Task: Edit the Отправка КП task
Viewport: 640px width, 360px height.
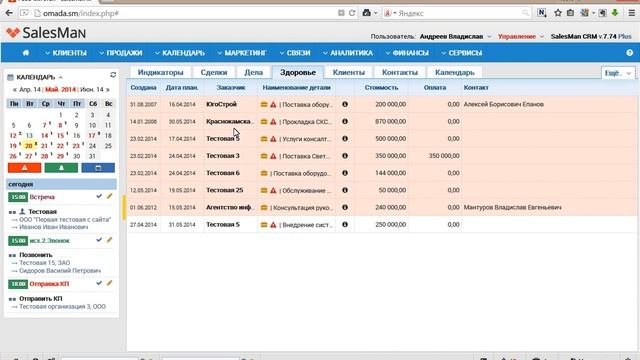Action: (x=109, y=283)
